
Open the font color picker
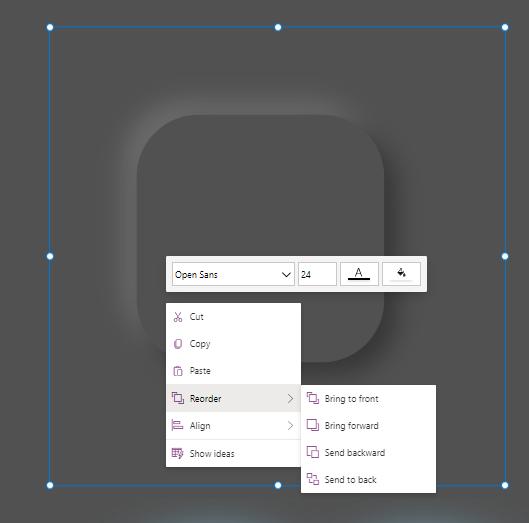[359, 274]
